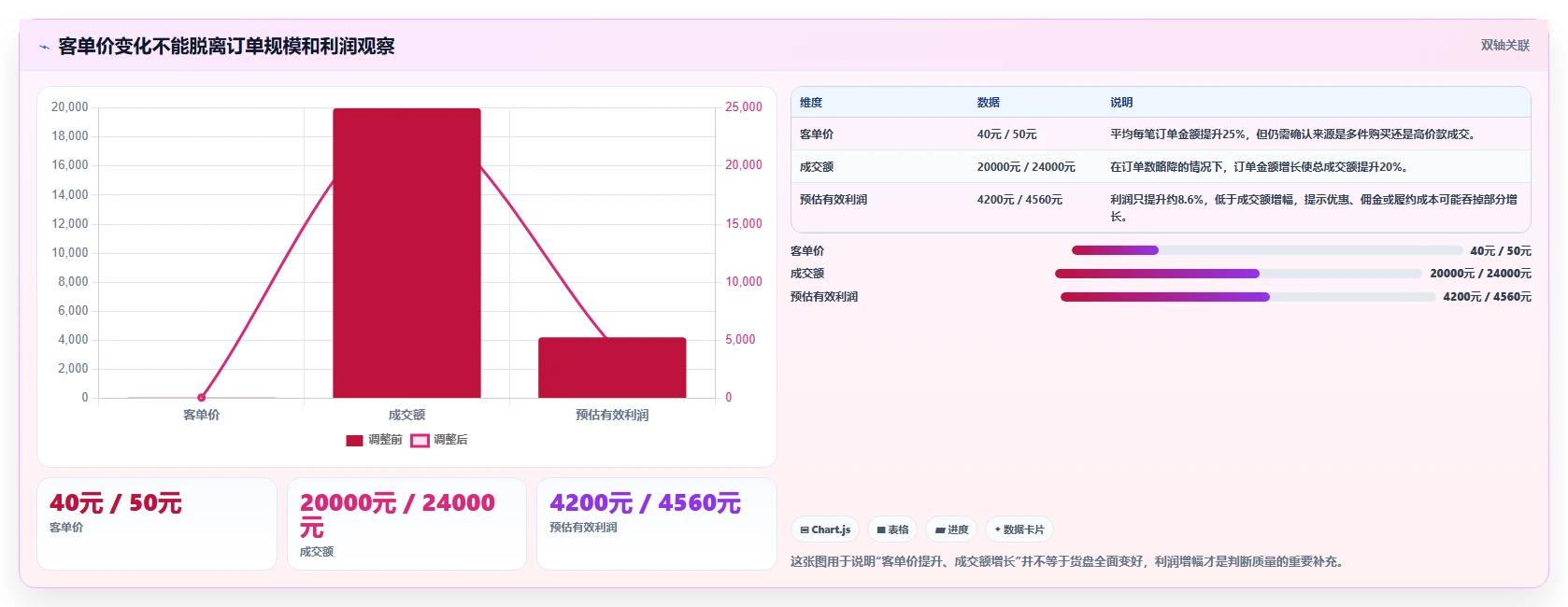
Task: Toggle the 调整后 legend item
Action: point(439,440)
